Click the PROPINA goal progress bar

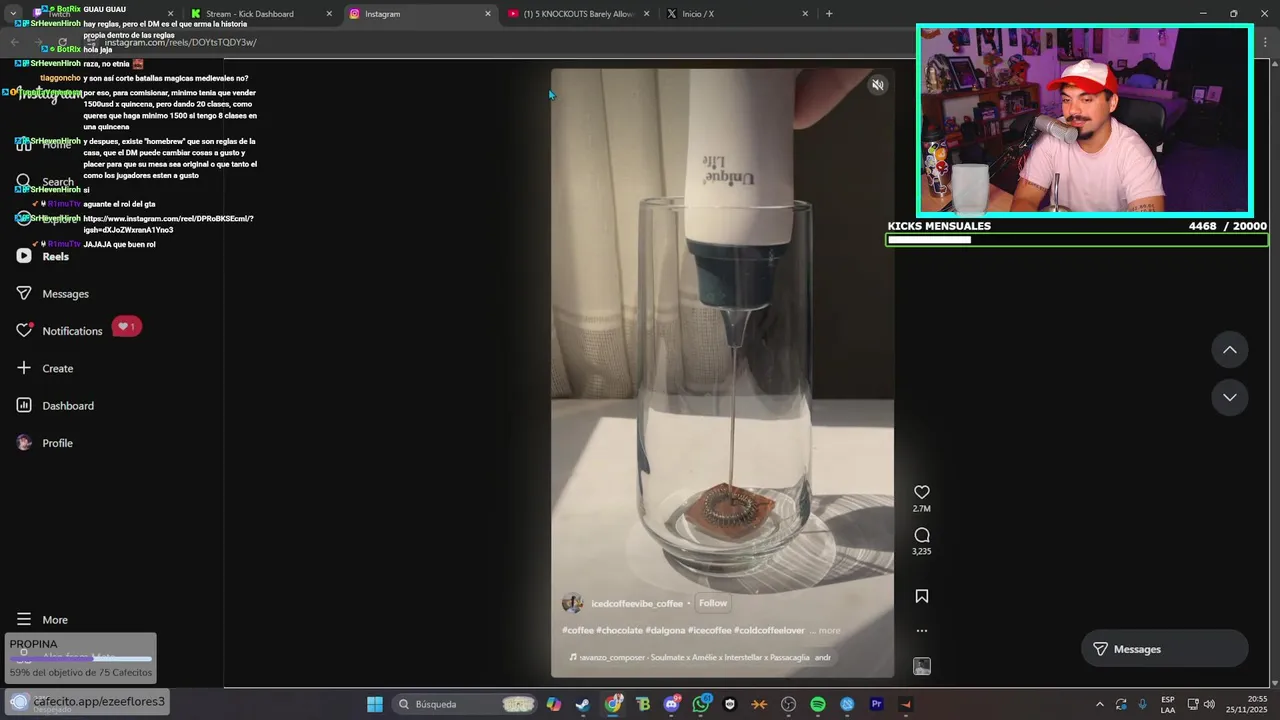(81, 658)
